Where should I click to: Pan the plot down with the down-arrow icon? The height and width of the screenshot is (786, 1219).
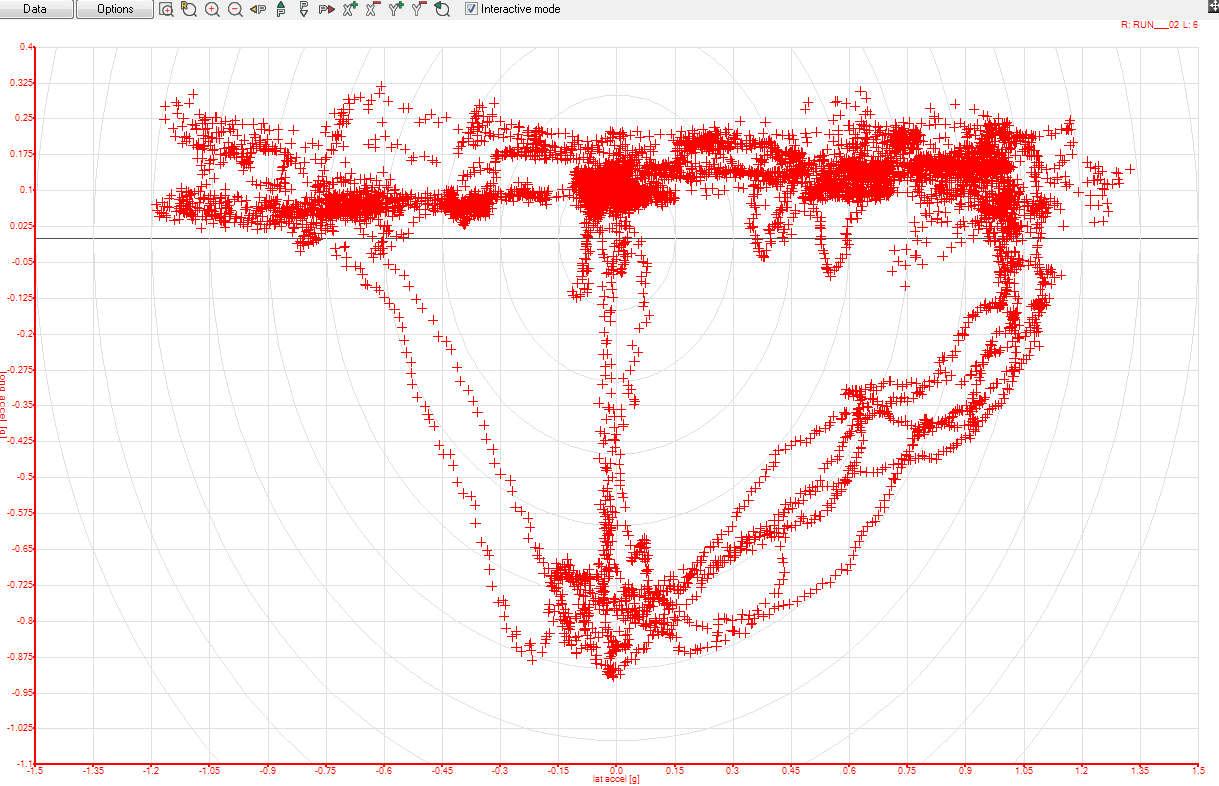(x=303, y=9)
